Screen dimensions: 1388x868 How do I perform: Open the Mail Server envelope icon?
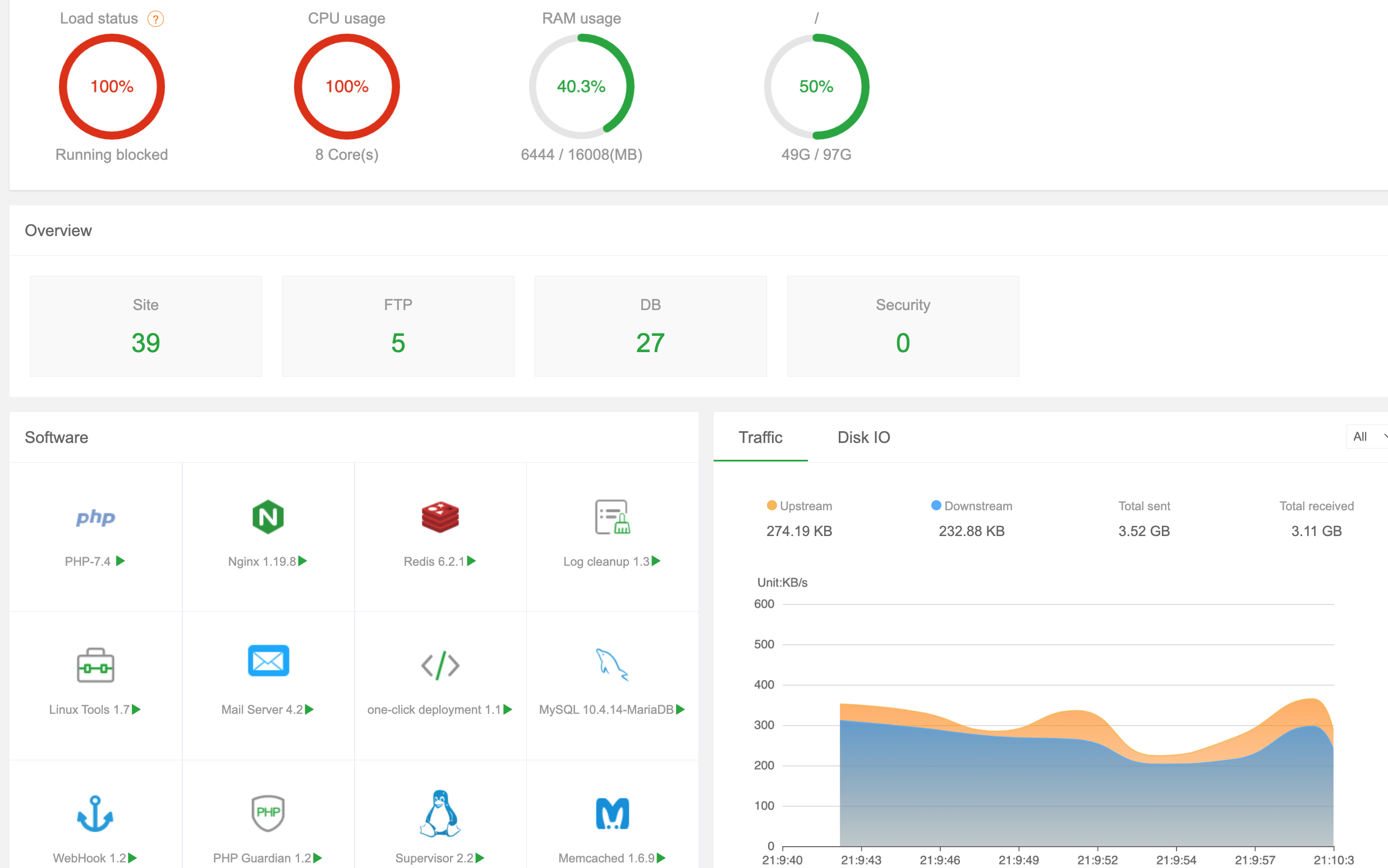(x=268, y=661)
